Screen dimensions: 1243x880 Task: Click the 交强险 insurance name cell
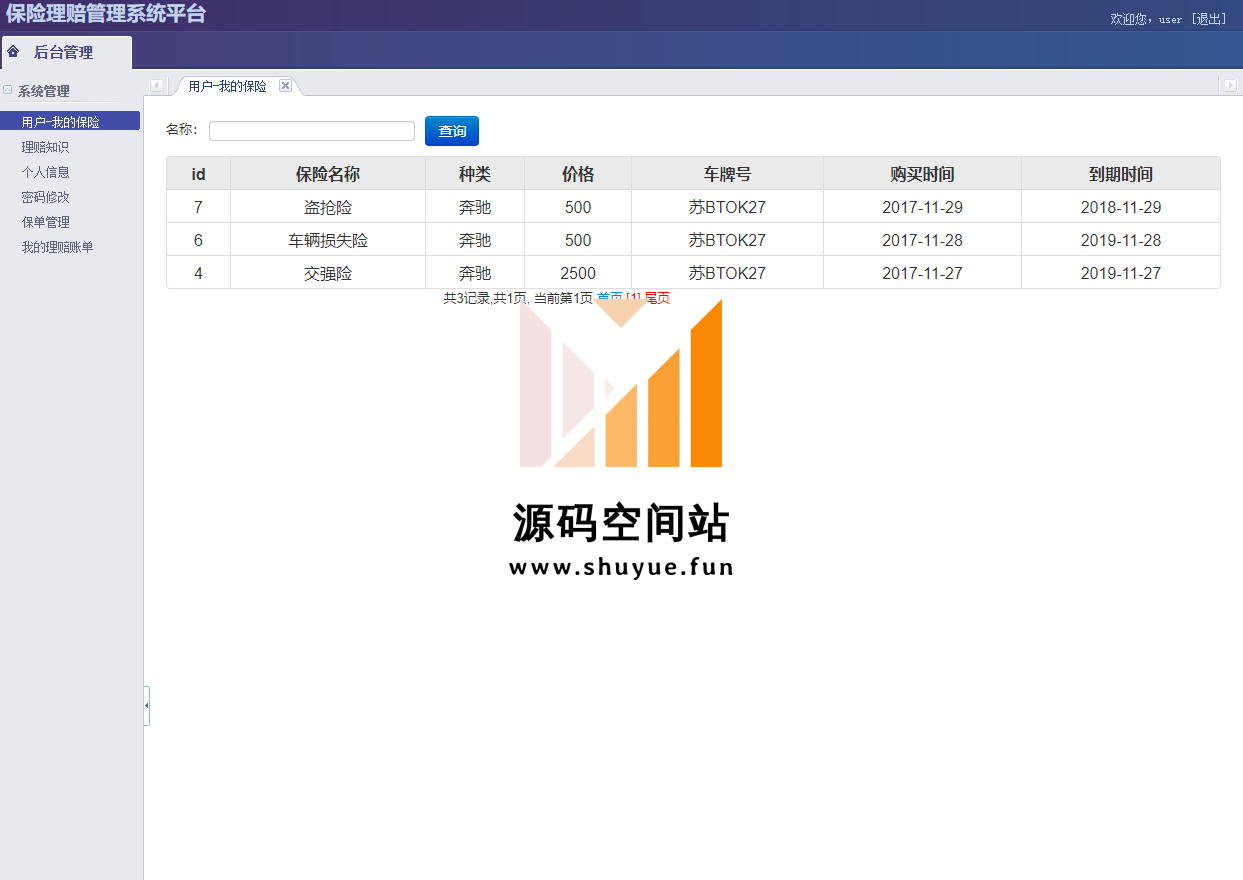coord(328,273)
